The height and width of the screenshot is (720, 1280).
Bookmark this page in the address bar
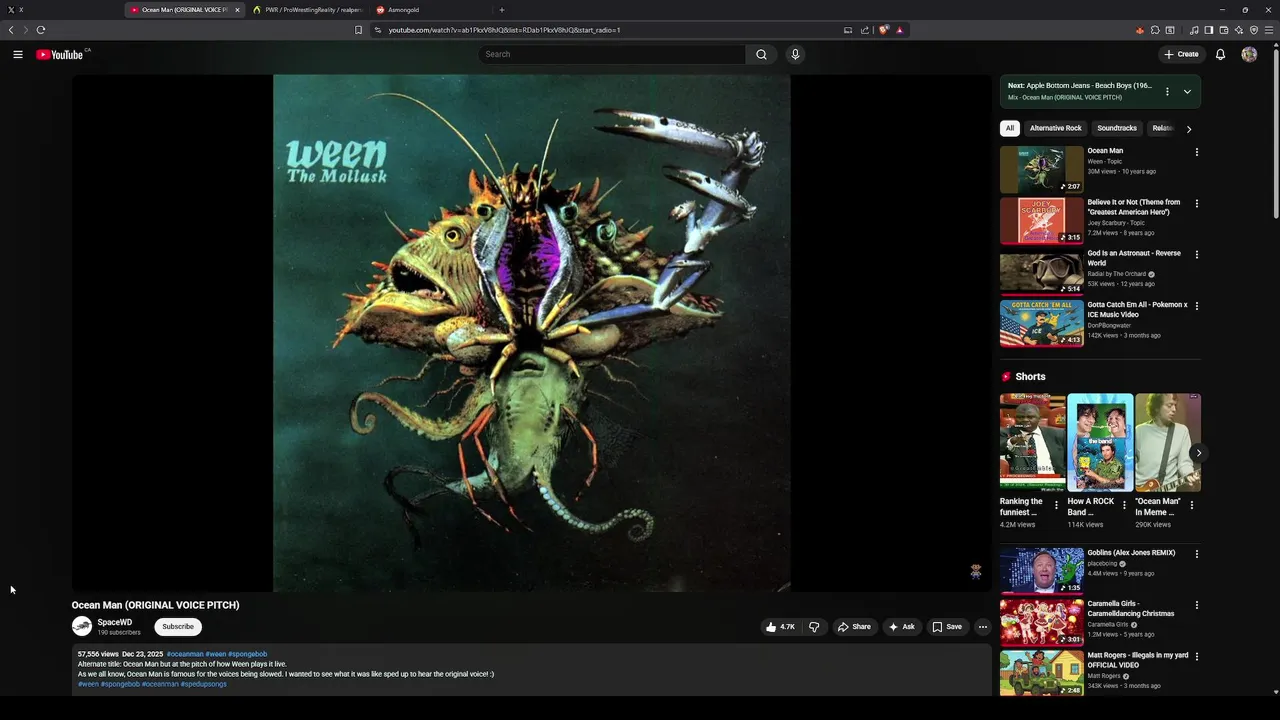(358, 30)
